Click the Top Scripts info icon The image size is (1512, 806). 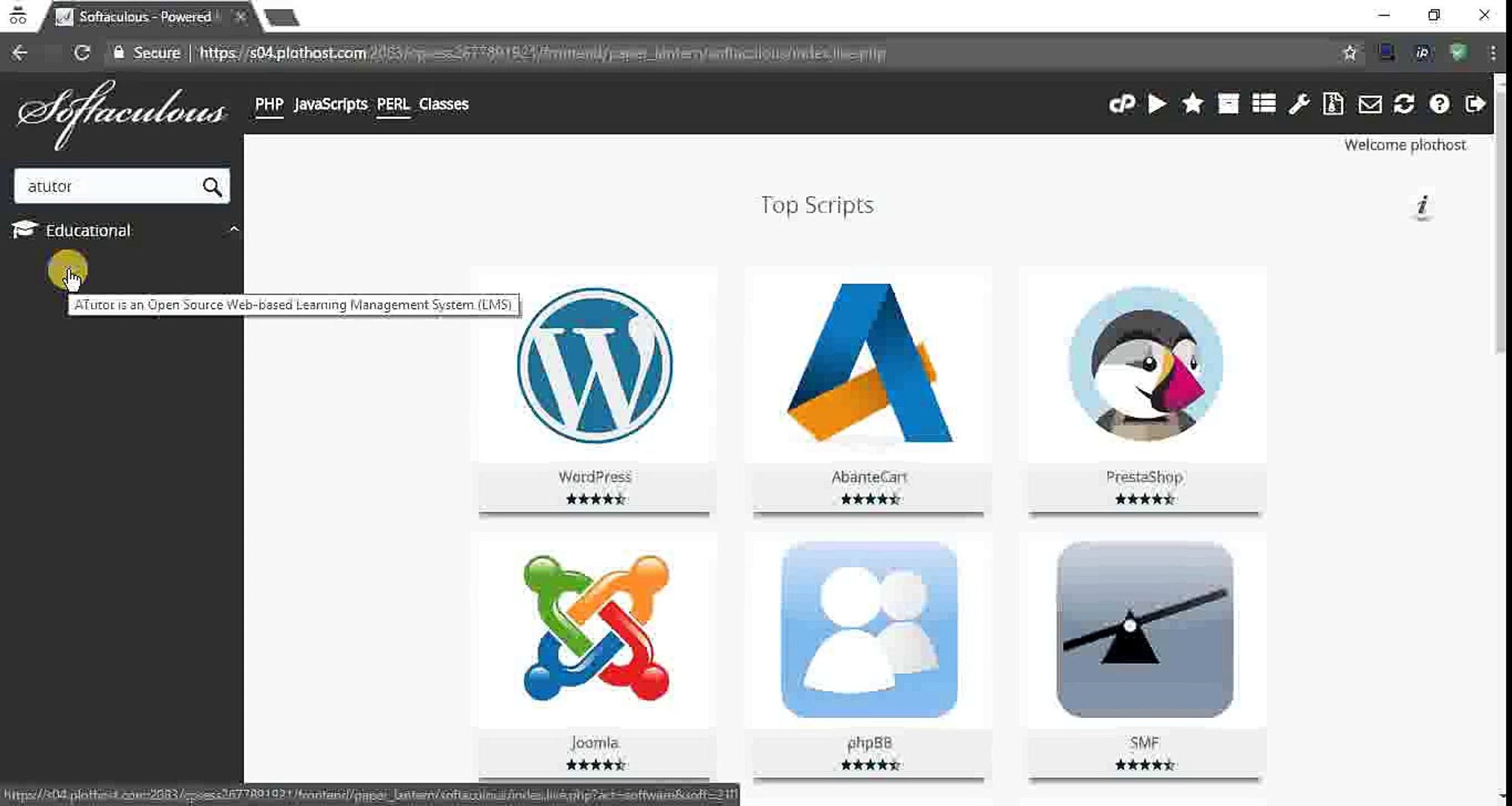click(x=1422, y=206)
